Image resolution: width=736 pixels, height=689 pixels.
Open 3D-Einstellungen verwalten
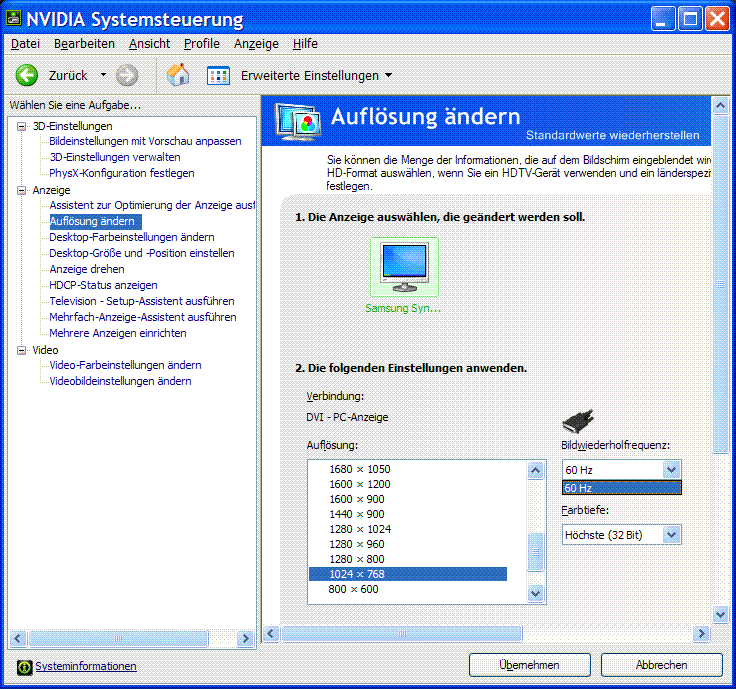(115, 157)
